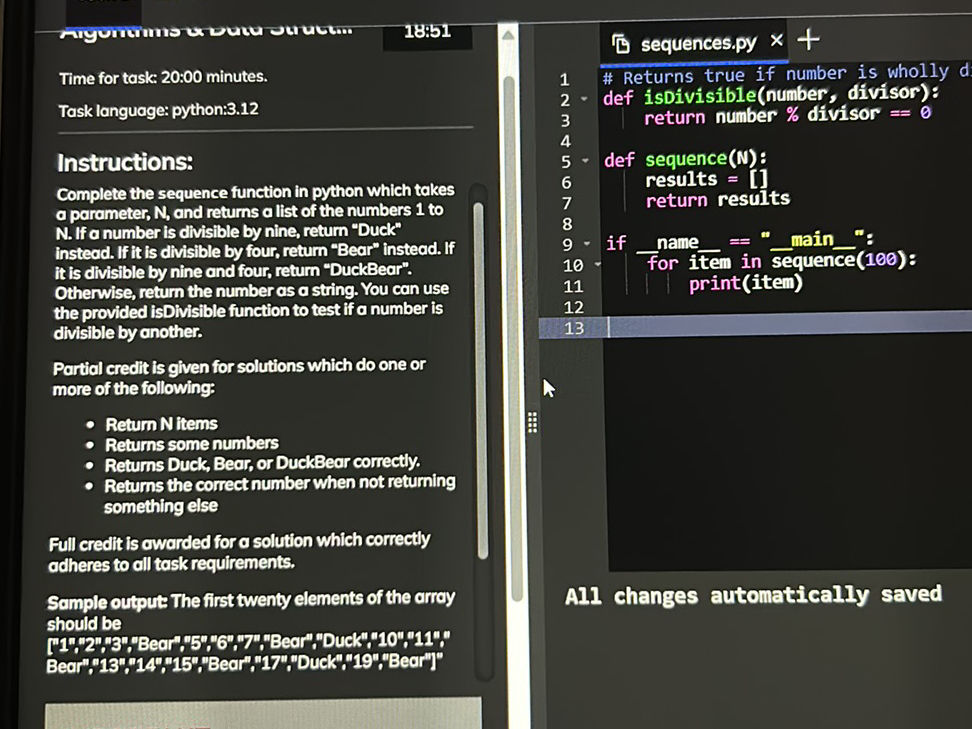Close the sequences.py tab

click(776, 41)
